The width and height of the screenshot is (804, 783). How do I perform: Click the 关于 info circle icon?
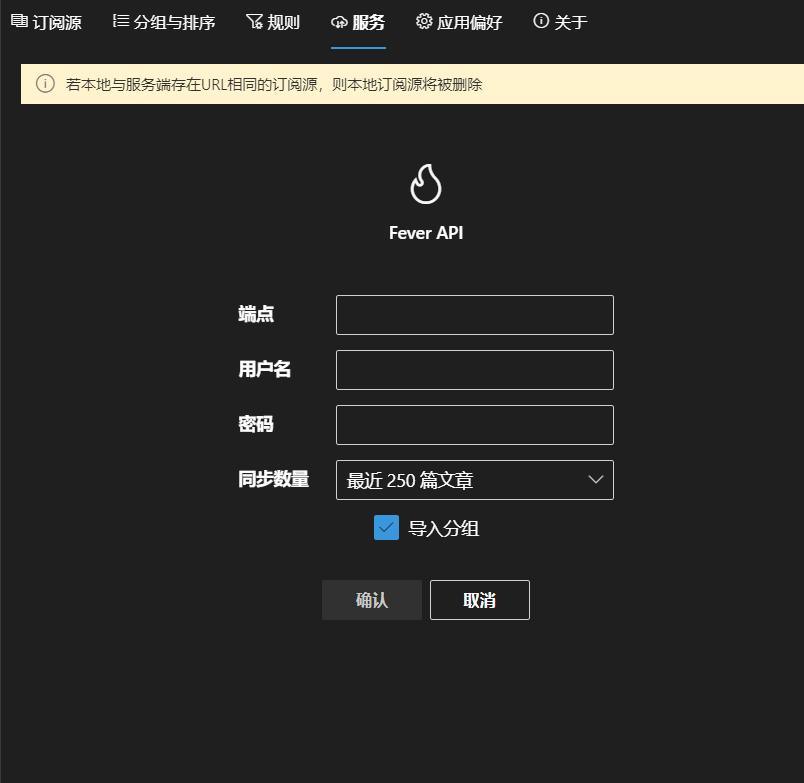(541, 21)
